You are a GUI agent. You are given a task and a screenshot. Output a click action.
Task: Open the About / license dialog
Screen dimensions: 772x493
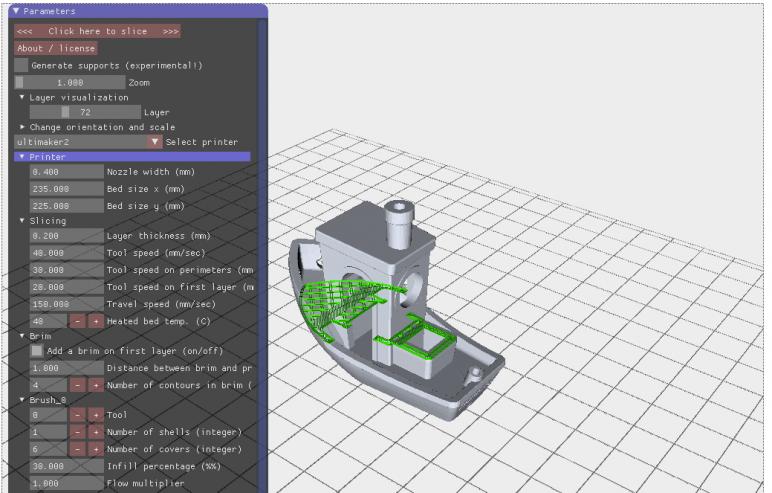click(x=56, y=48)
